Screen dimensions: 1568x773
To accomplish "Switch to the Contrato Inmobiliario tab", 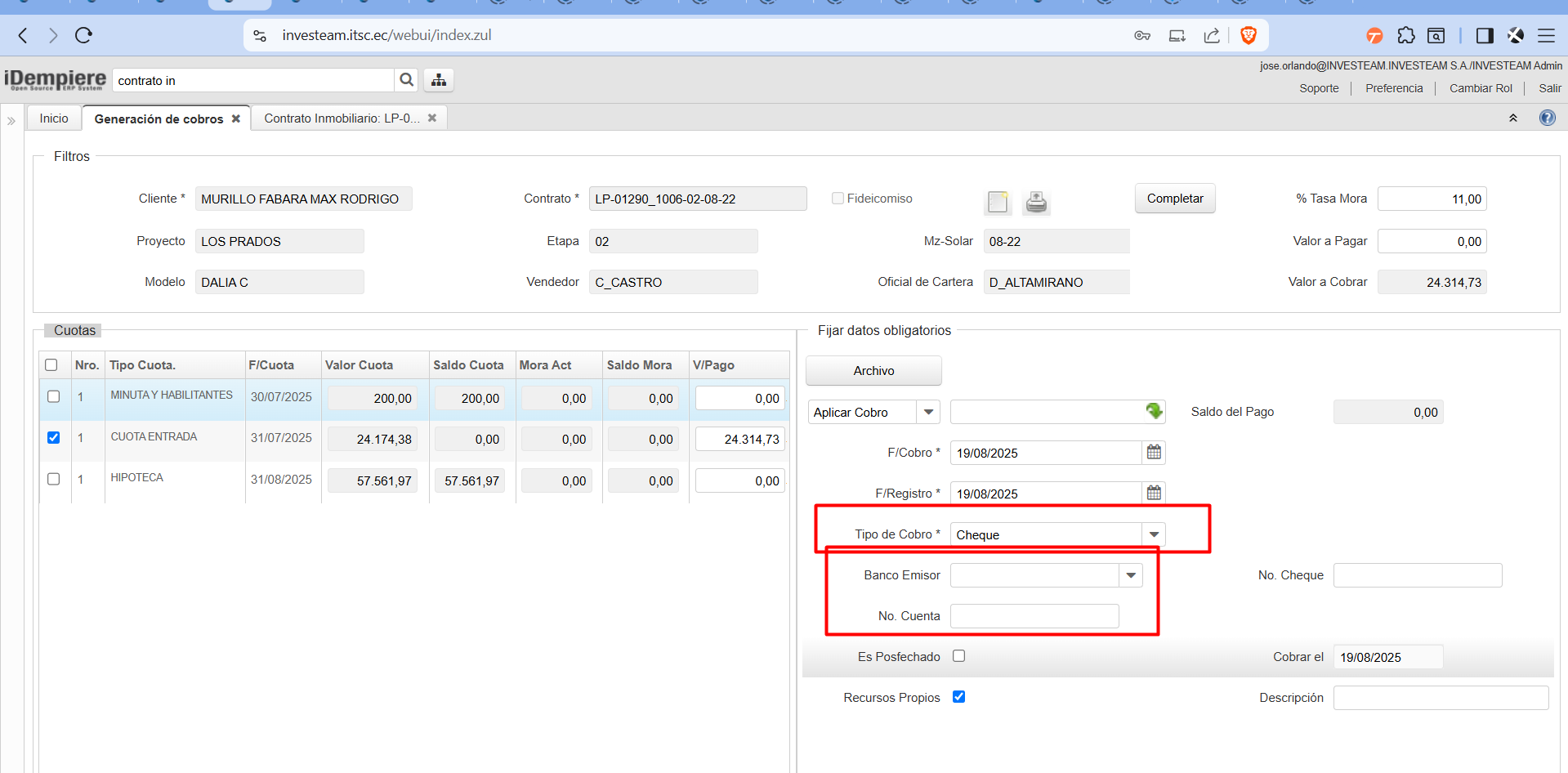I will coord(342,118).
